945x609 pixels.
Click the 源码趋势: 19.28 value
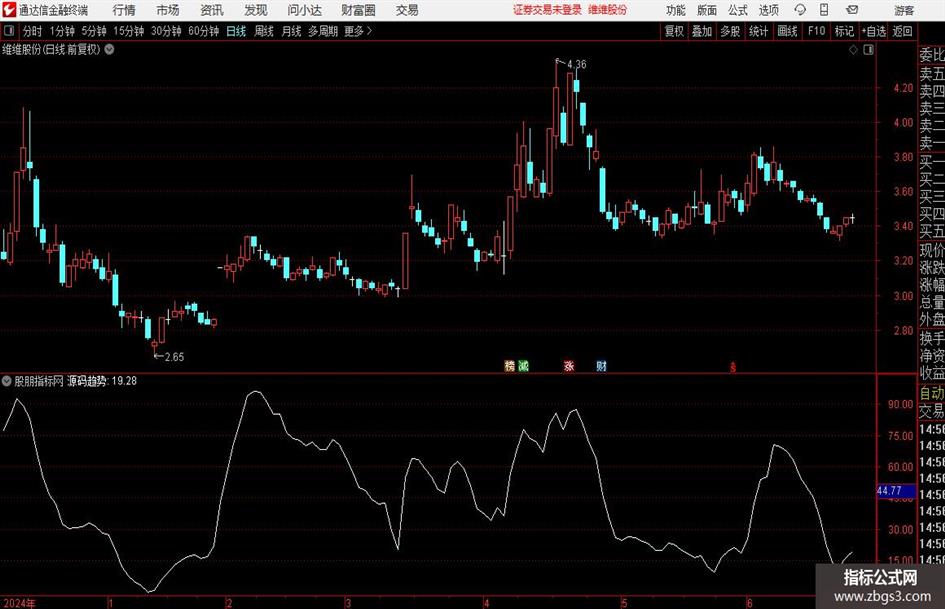(102, 381)
